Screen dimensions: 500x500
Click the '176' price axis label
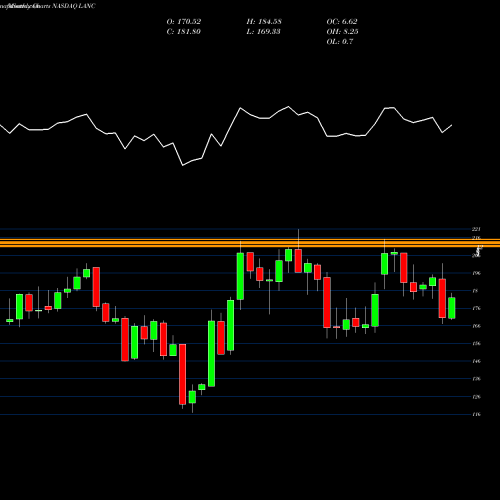click(x=477, y=308)
